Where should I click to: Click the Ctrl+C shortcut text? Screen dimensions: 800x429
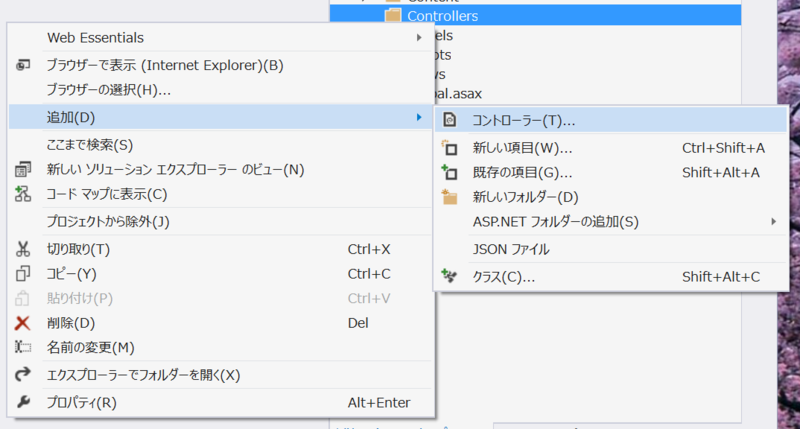click(x=369, y=274)
